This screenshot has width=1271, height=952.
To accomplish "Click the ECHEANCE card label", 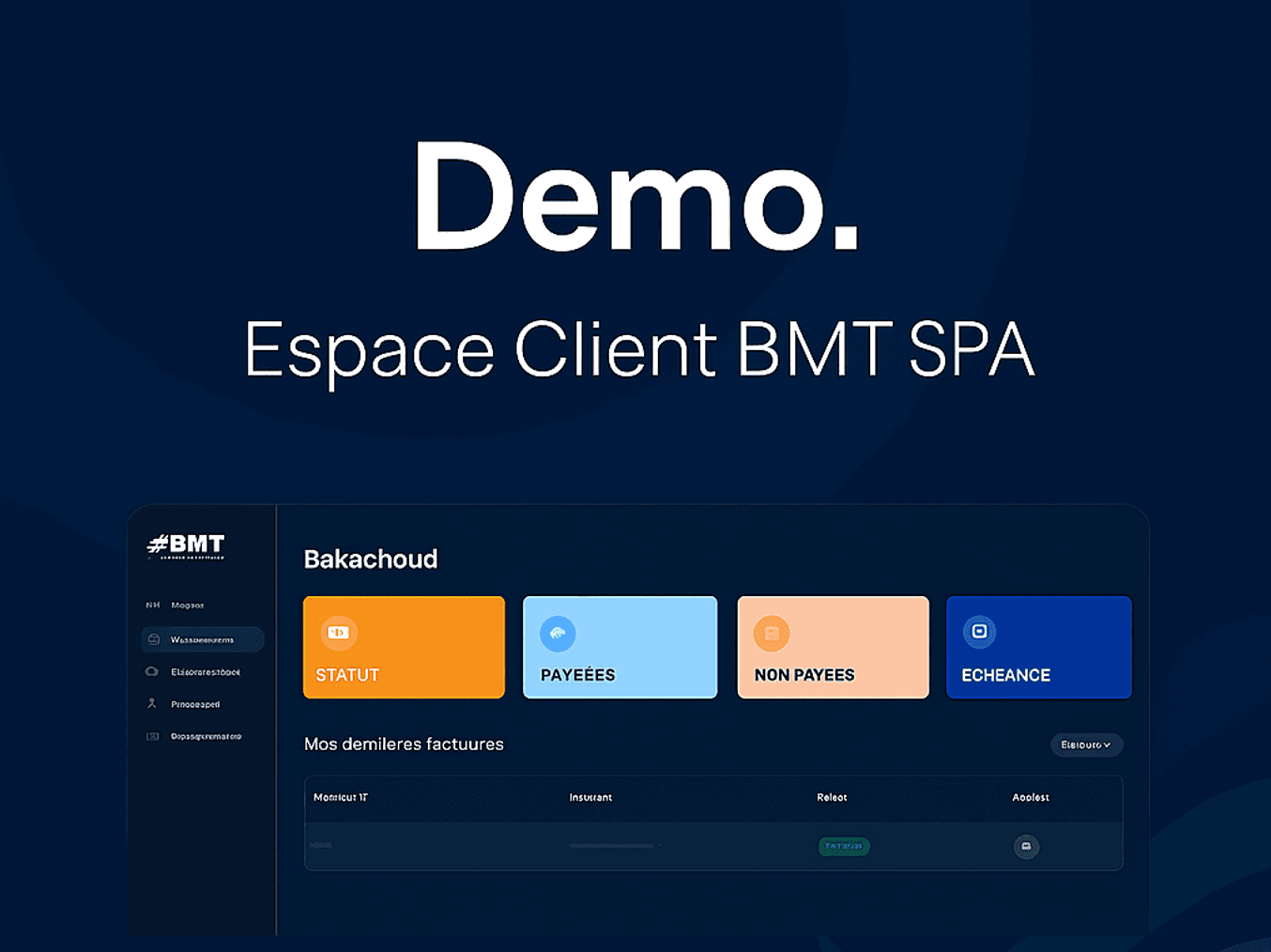I will click(1005, 675).
